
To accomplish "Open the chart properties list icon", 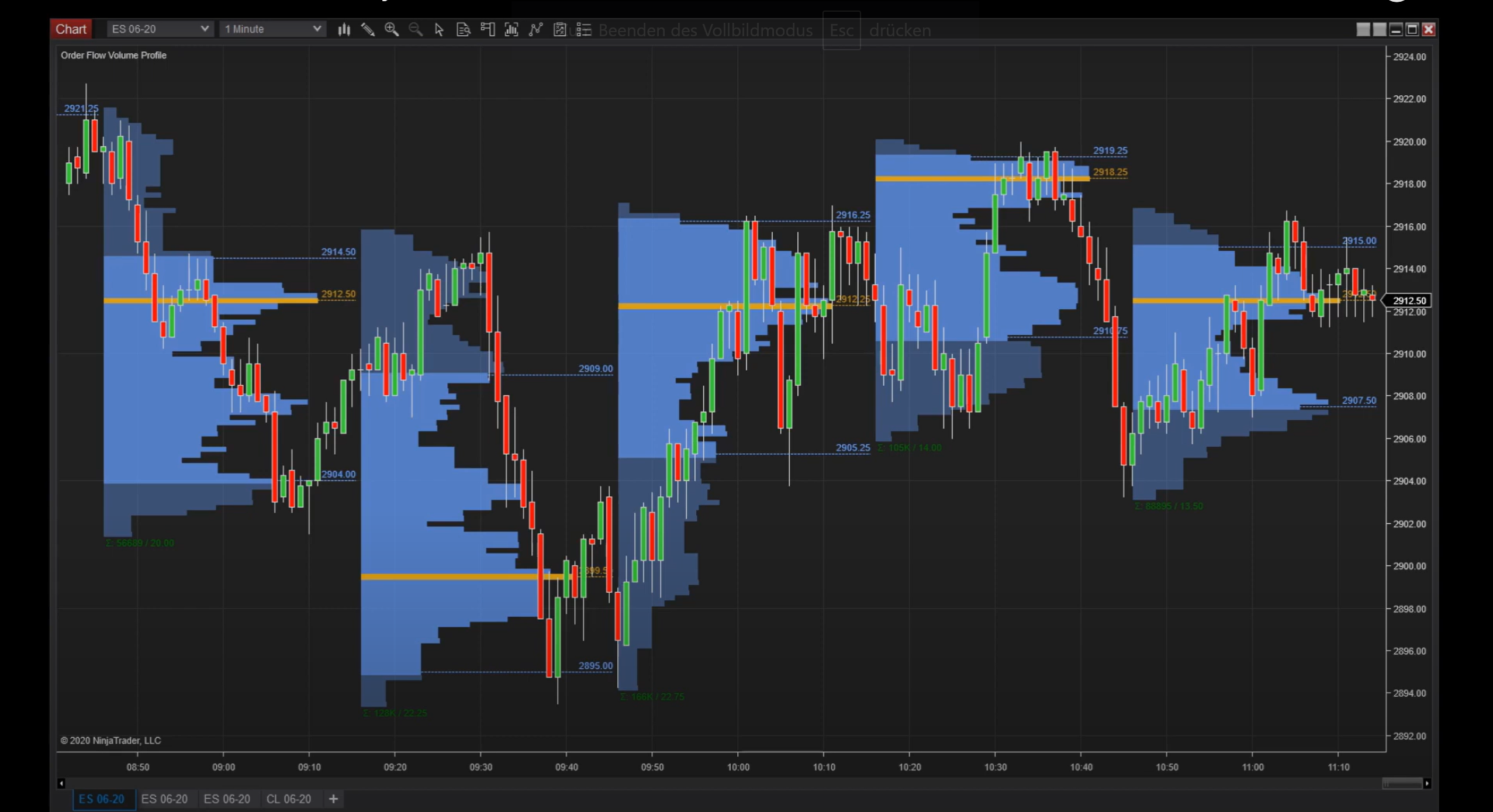I will (583, 29).
